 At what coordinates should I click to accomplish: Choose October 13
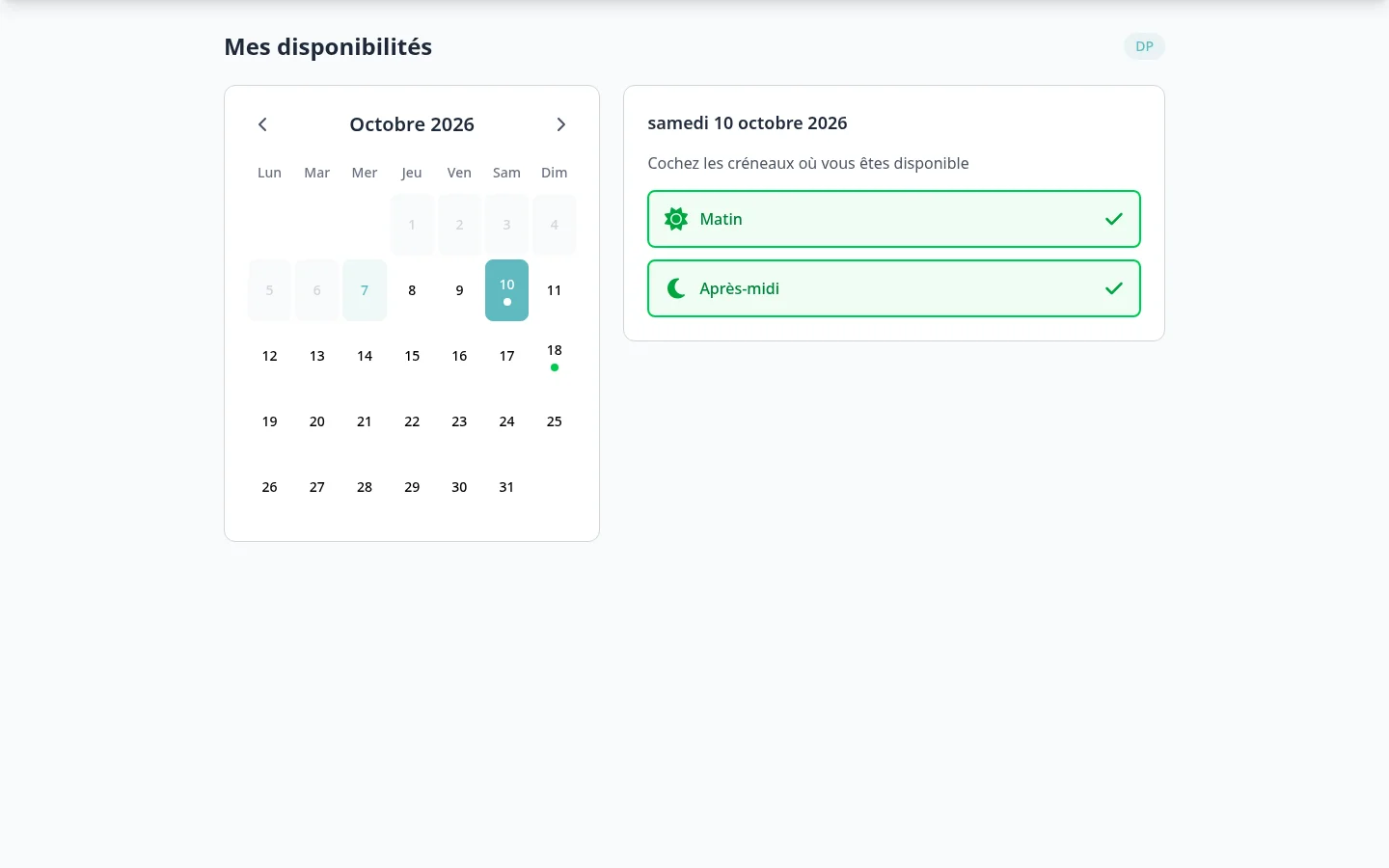(316, 356)
